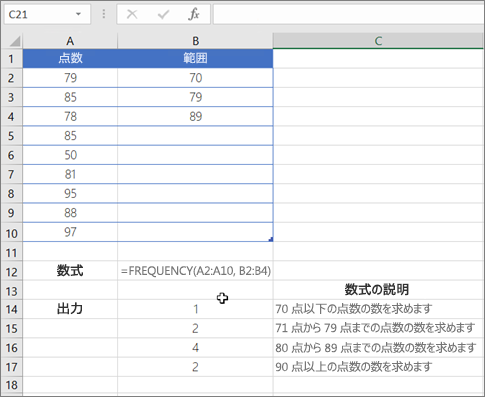Click the formula bar options dots handle

point(104,14)
